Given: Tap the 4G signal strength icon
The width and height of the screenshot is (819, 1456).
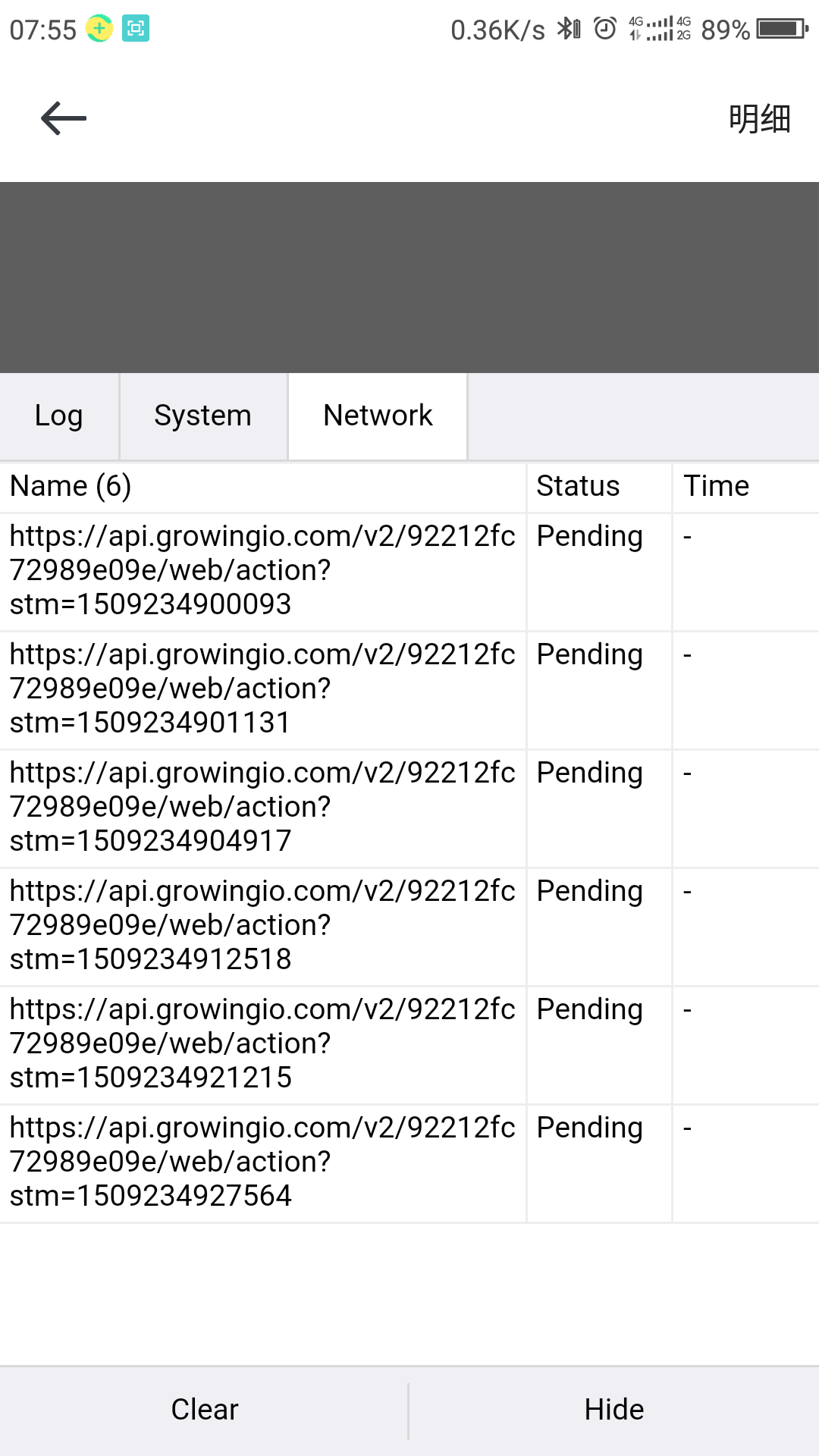Looking at the screenshot, I should point(660,29).
